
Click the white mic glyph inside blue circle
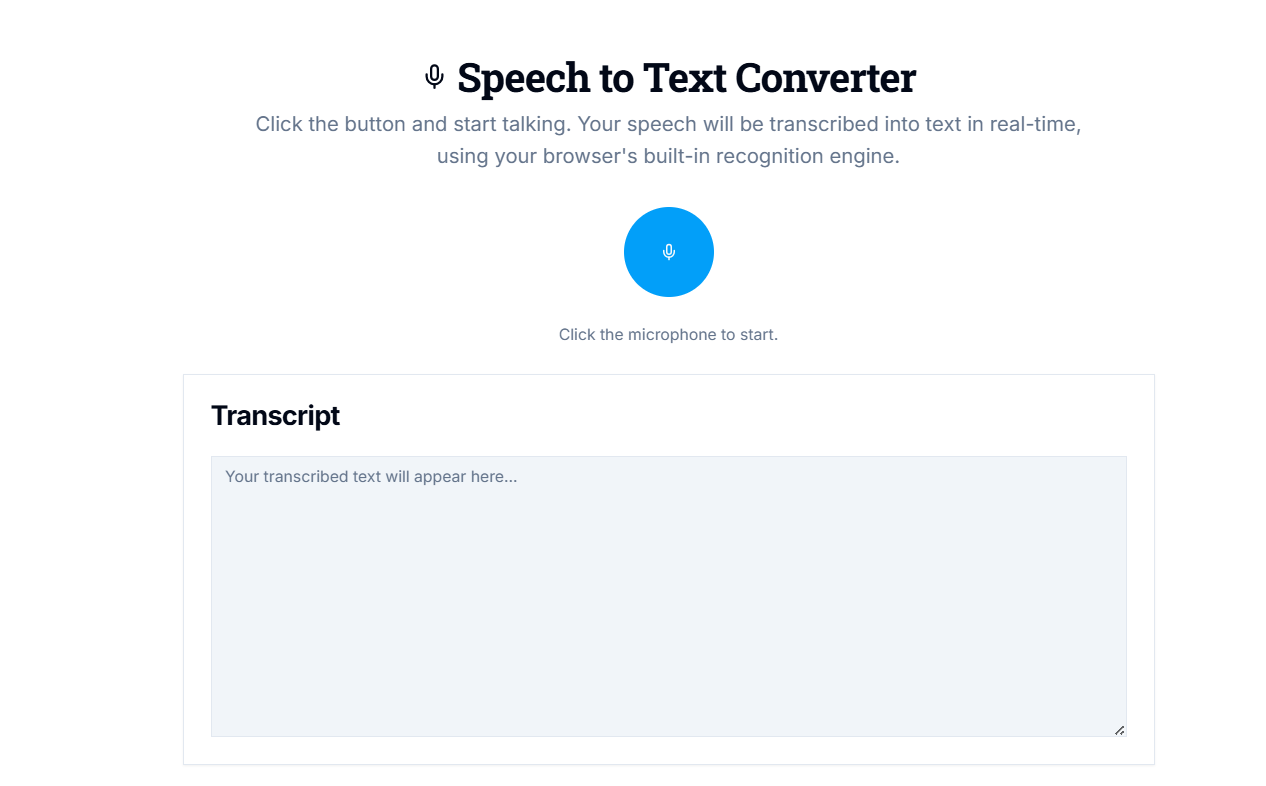pos(669,252)
